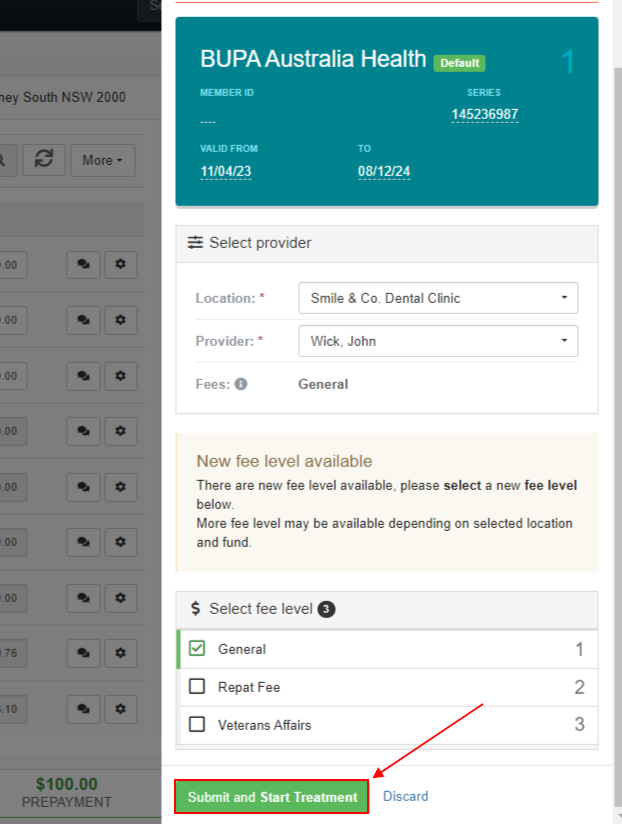Tick the Veterans Affairs checkbox
Image resolution: width=622 pixels, height=824 pixels.
click(197, 724)
